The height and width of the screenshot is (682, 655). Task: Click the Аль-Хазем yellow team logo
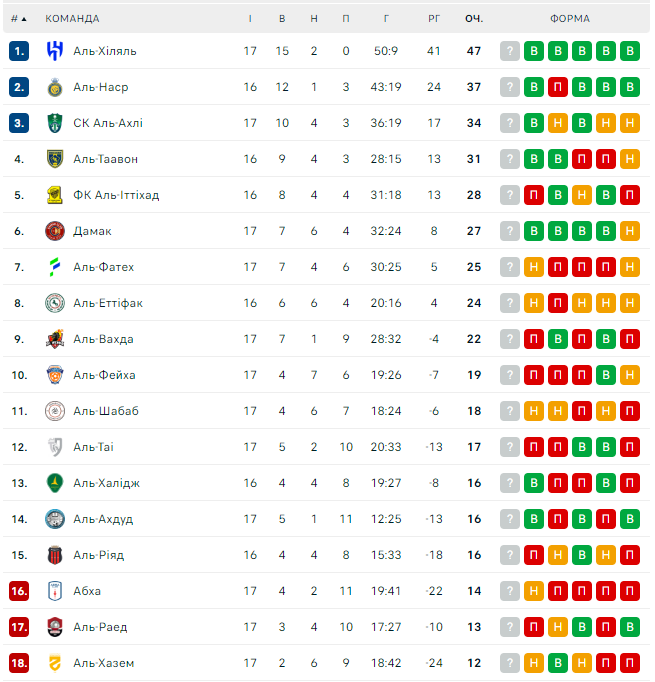(54, 663)
